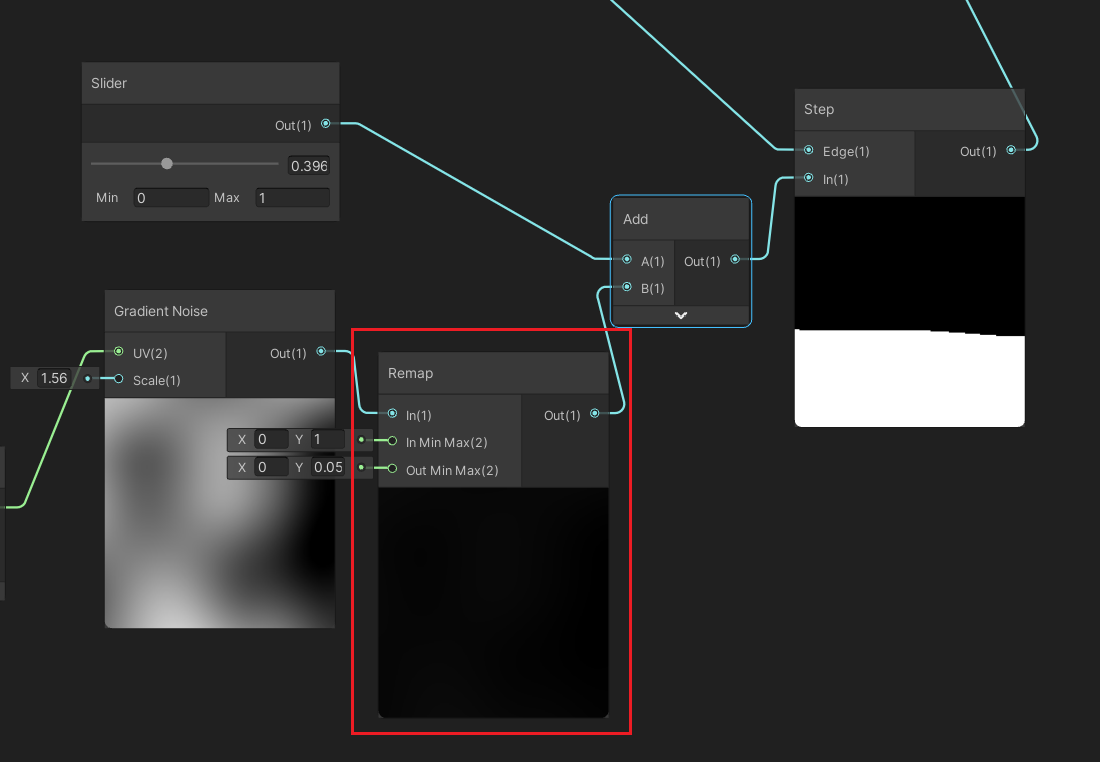Click the Add node B(1) input port
Screen dimensions: 1100x762
627,287
